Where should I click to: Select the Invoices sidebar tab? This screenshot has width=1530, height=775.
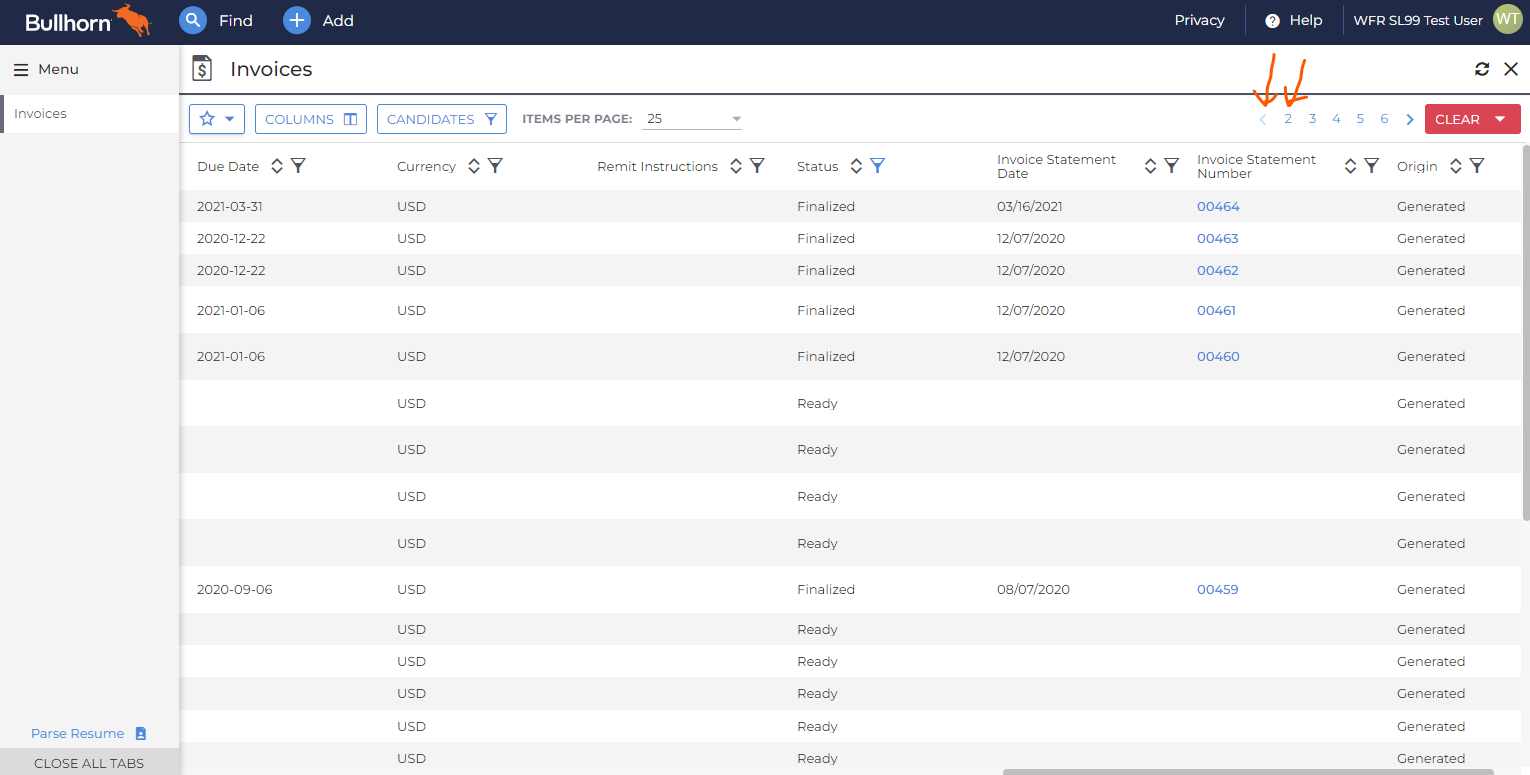(x=90, y=114)
